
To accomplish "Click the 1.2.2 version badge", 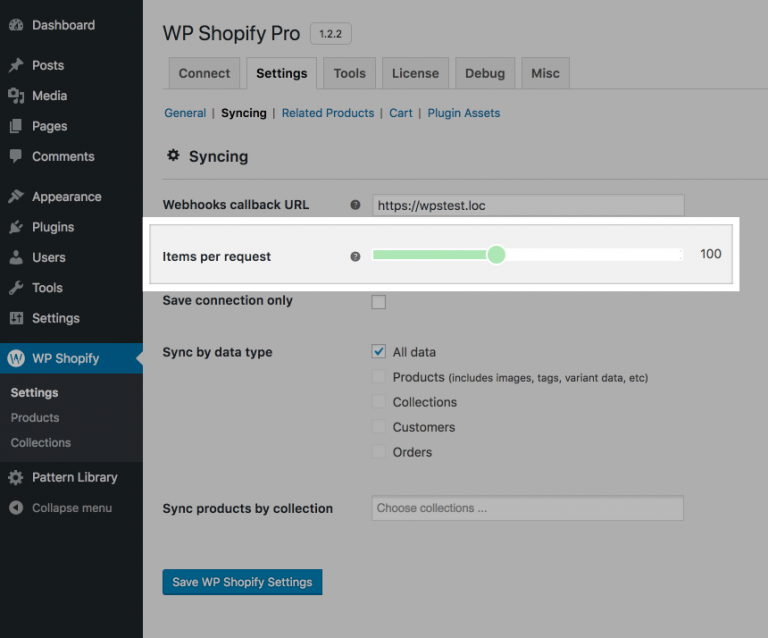I will pyautogui.click(x=331, y=34).
